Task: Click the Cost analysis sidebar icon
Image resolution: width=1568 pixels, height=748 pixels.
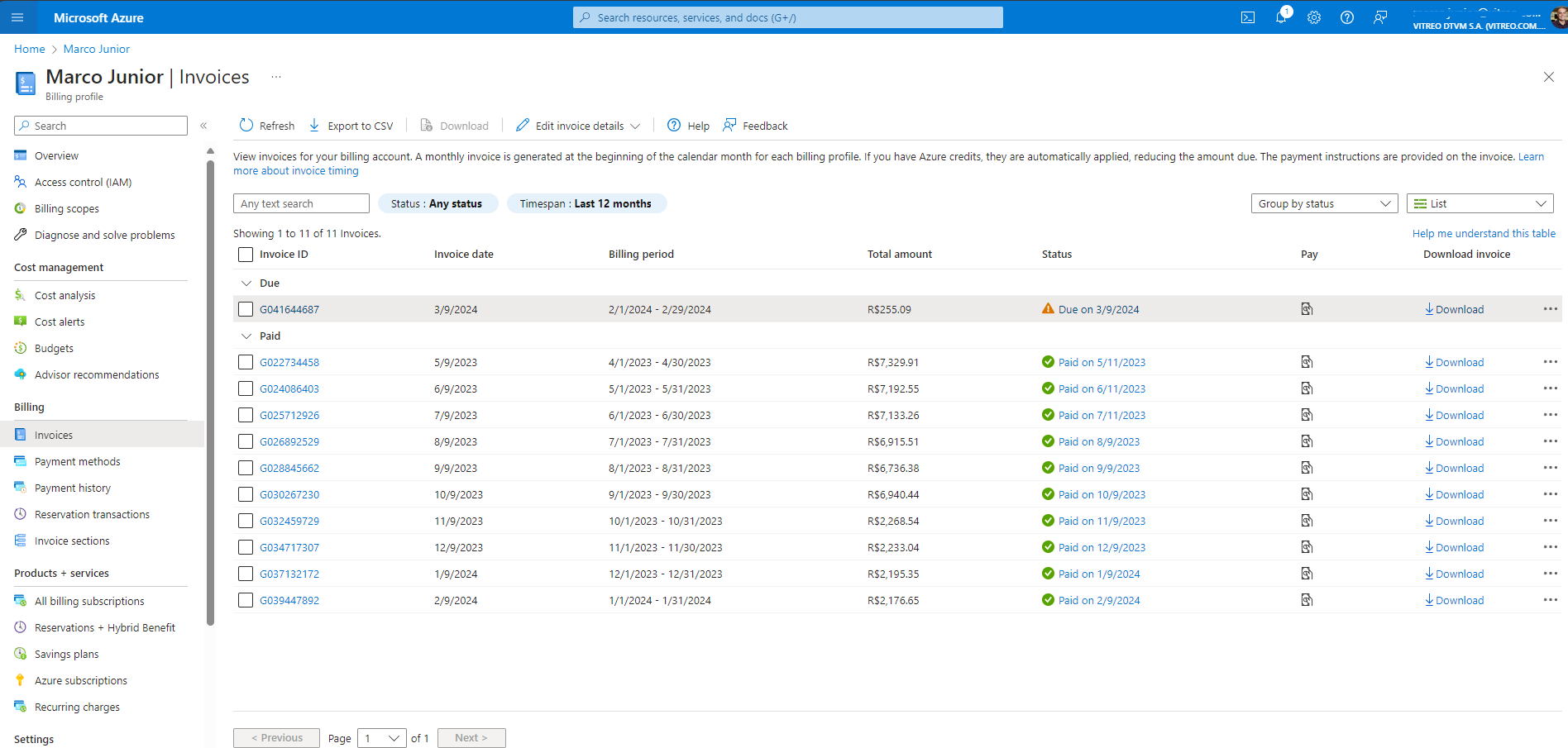Action: tap(21, 295)
